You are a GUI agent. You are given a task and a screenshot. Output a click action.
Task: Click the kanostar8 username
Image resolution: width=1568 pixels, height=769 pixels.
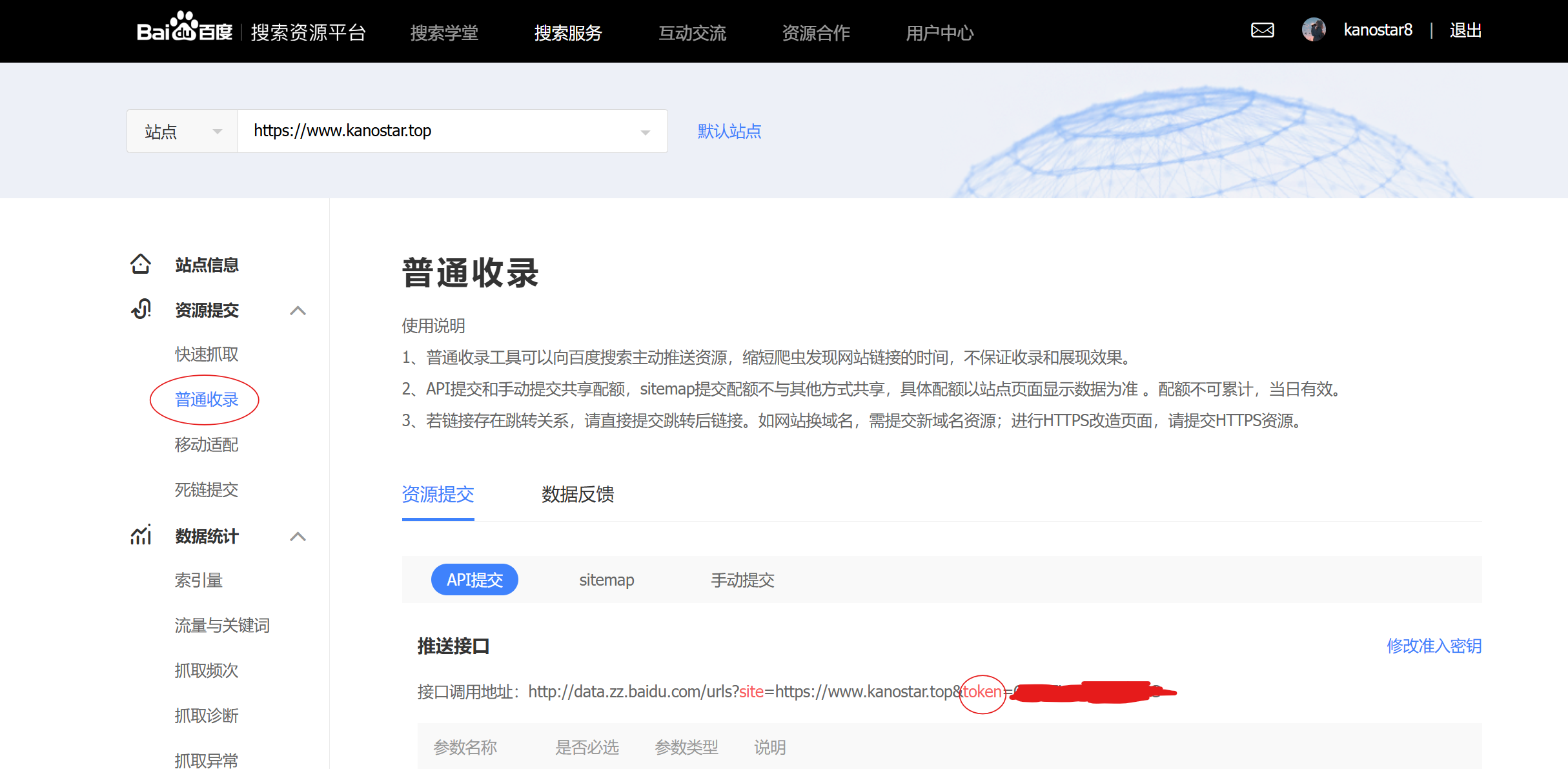click(1378, 30)
